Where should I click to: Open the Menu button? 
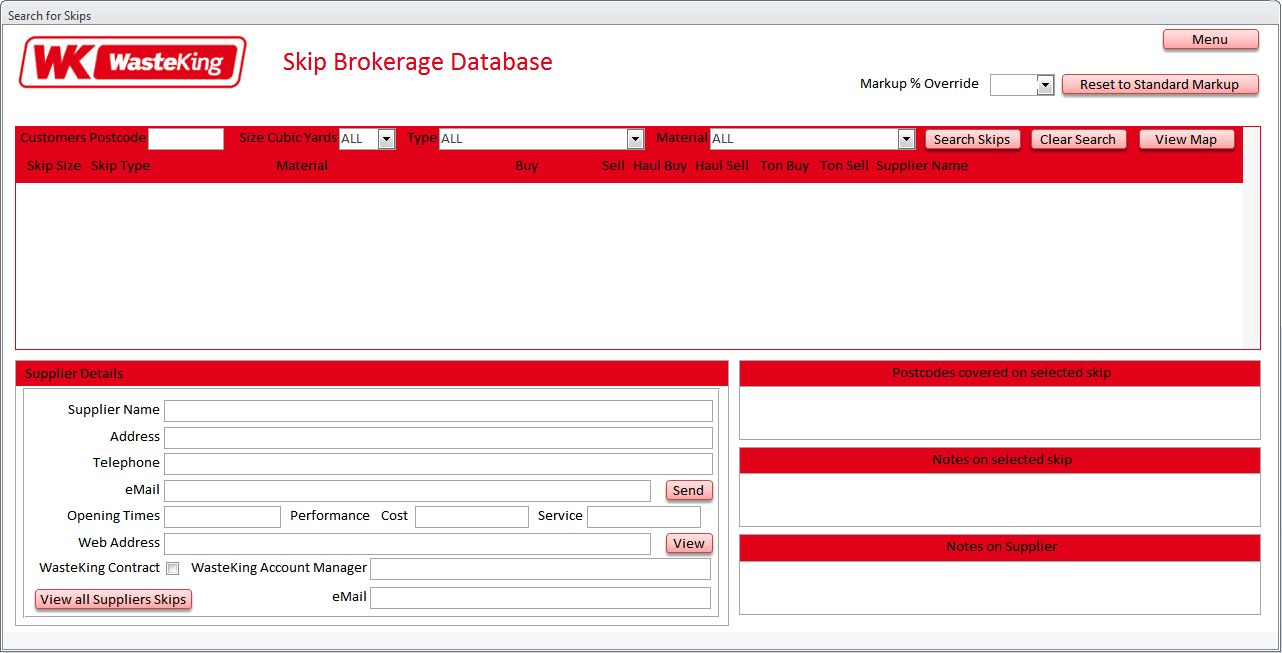[1210, 40]
